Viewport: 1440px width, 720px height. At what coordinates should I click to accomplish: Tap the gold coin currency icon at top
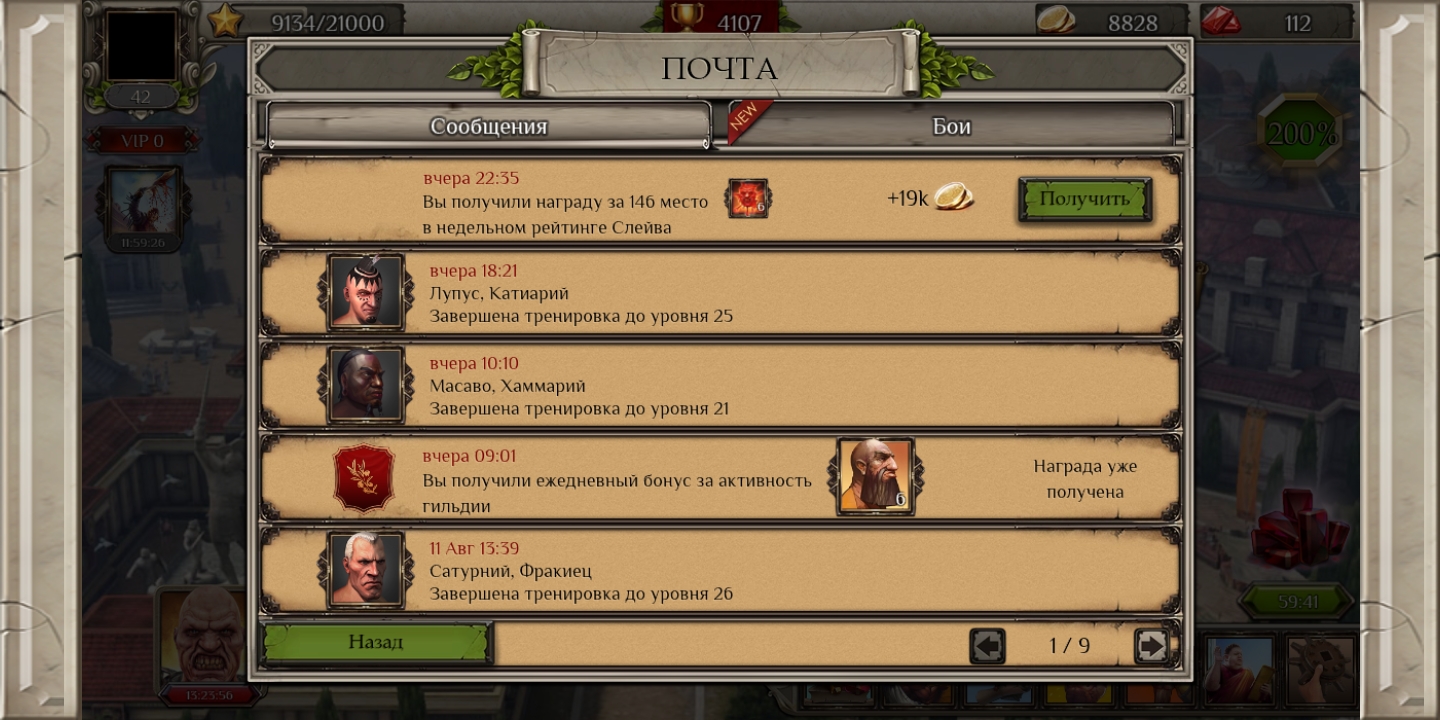[x=1055, y=20]
